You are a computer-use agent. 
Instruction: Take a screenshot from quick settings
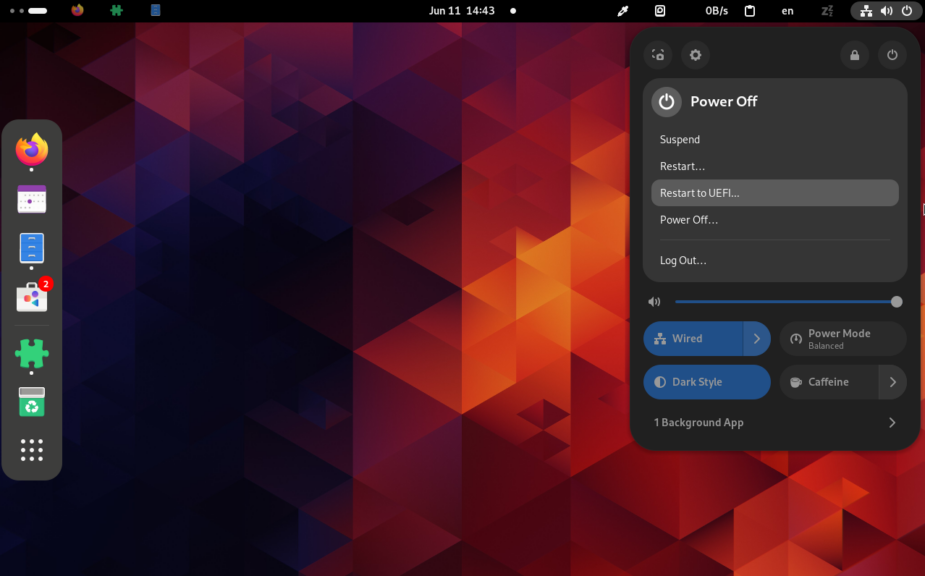pos(658,55)
